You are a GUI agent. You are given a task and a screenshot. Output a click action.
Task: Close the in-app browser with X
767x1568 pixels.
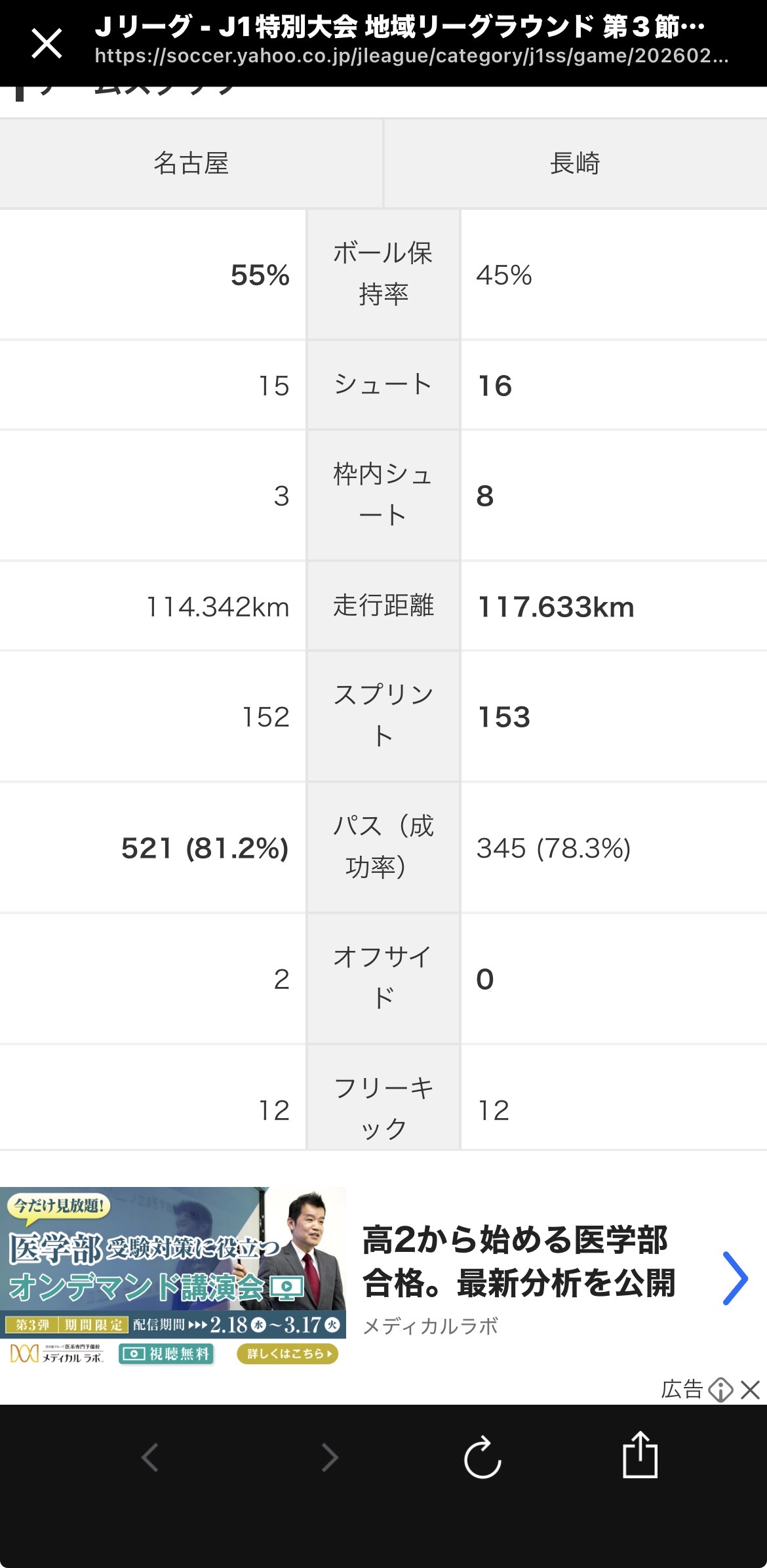coord(47,44)
